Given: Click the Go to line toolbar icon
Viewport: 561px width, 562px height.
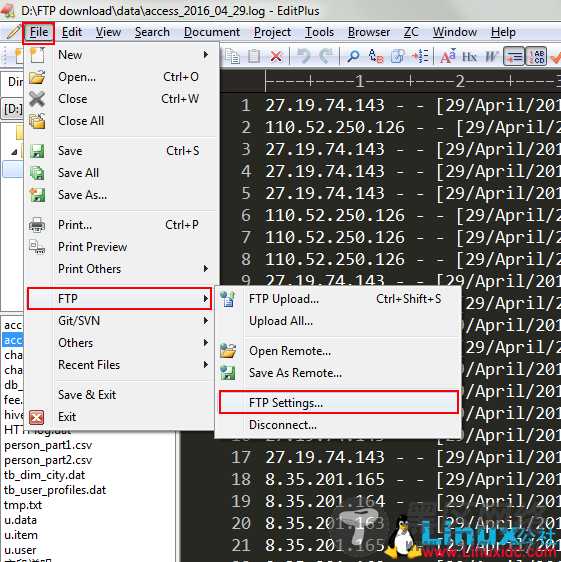Looking at the screenshot, I should click(420, 56).
